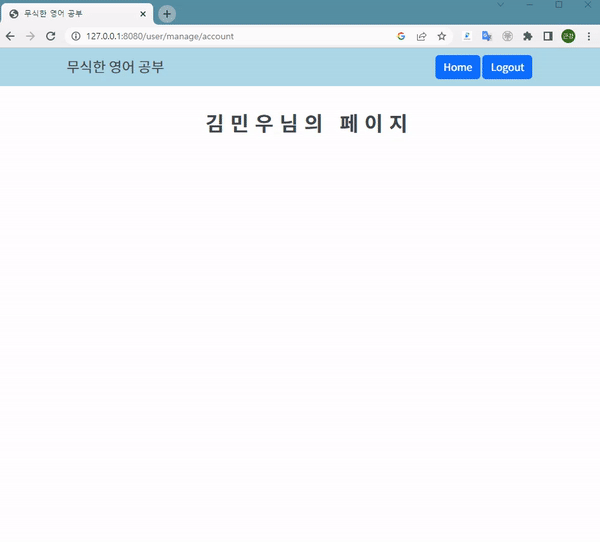Click the 김민우님의 페이지 heading
Viewport: 600px width, 542px height.
point(307,124)
